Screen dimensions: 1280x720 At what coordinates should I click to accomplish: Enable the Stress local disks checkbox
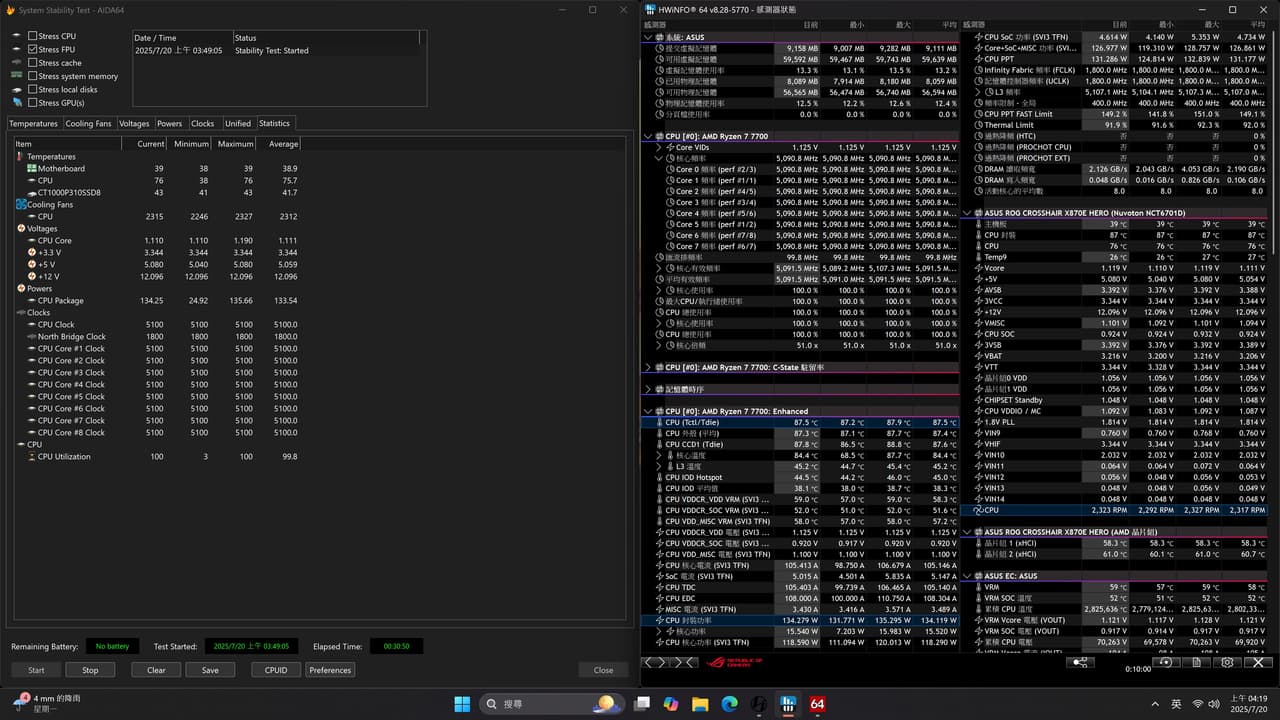click(33, 90)
